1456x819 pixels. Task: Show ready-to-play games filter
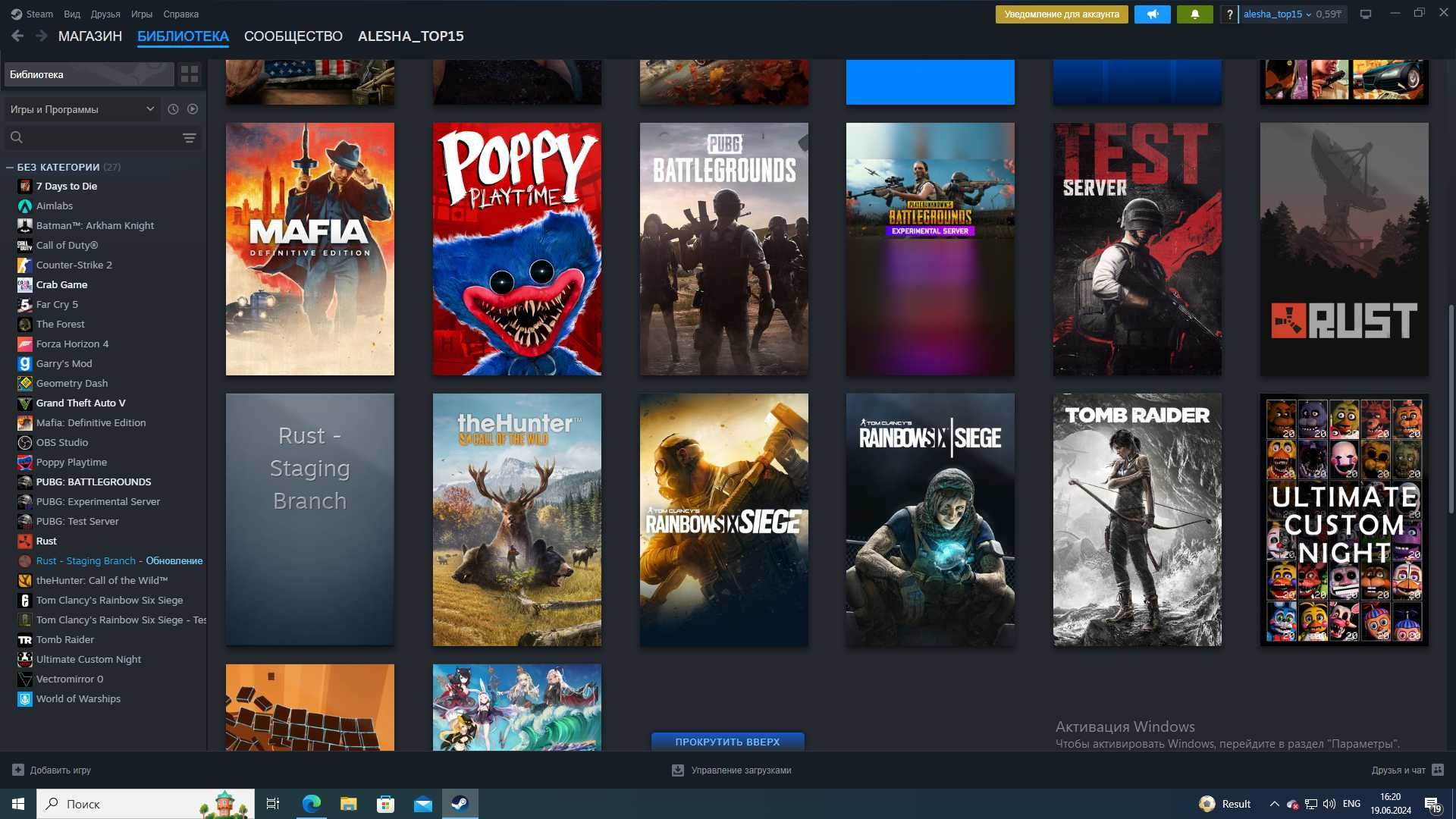click(193, 109)
